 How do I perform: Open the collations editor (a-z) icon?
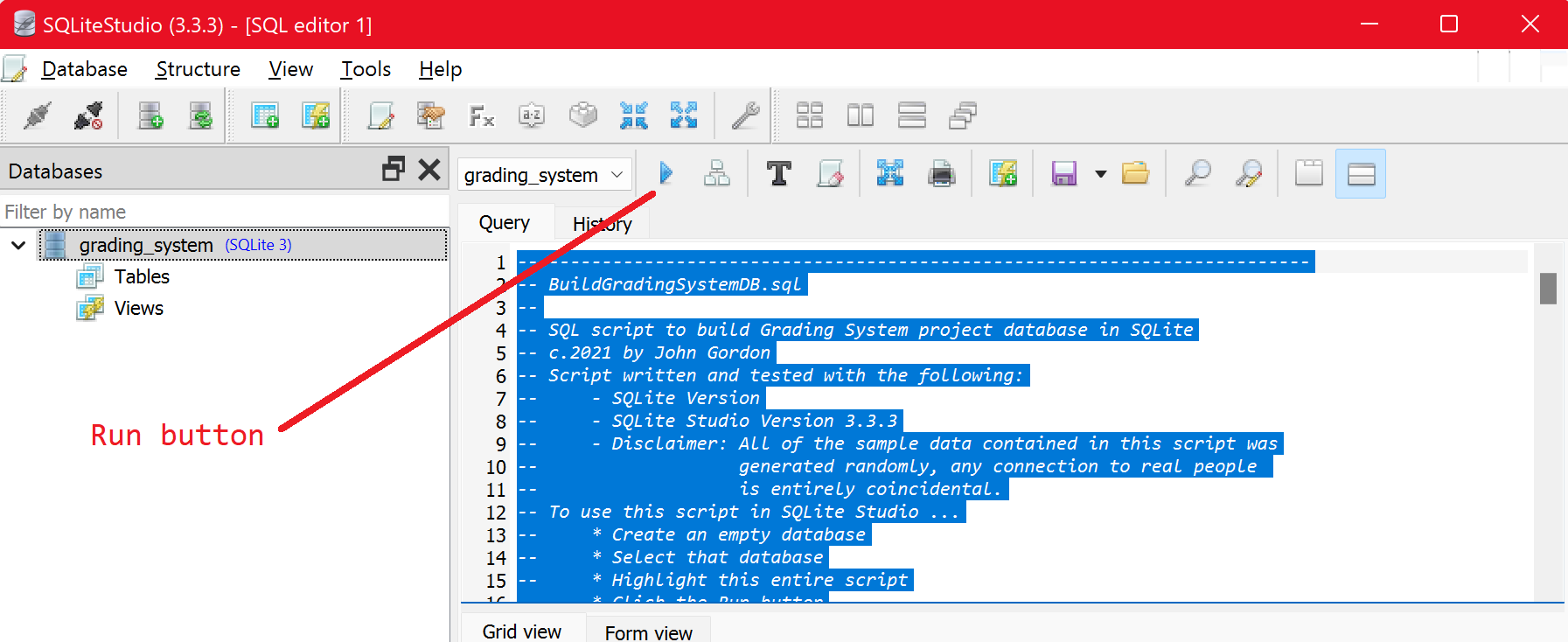(x=532, y=115)
